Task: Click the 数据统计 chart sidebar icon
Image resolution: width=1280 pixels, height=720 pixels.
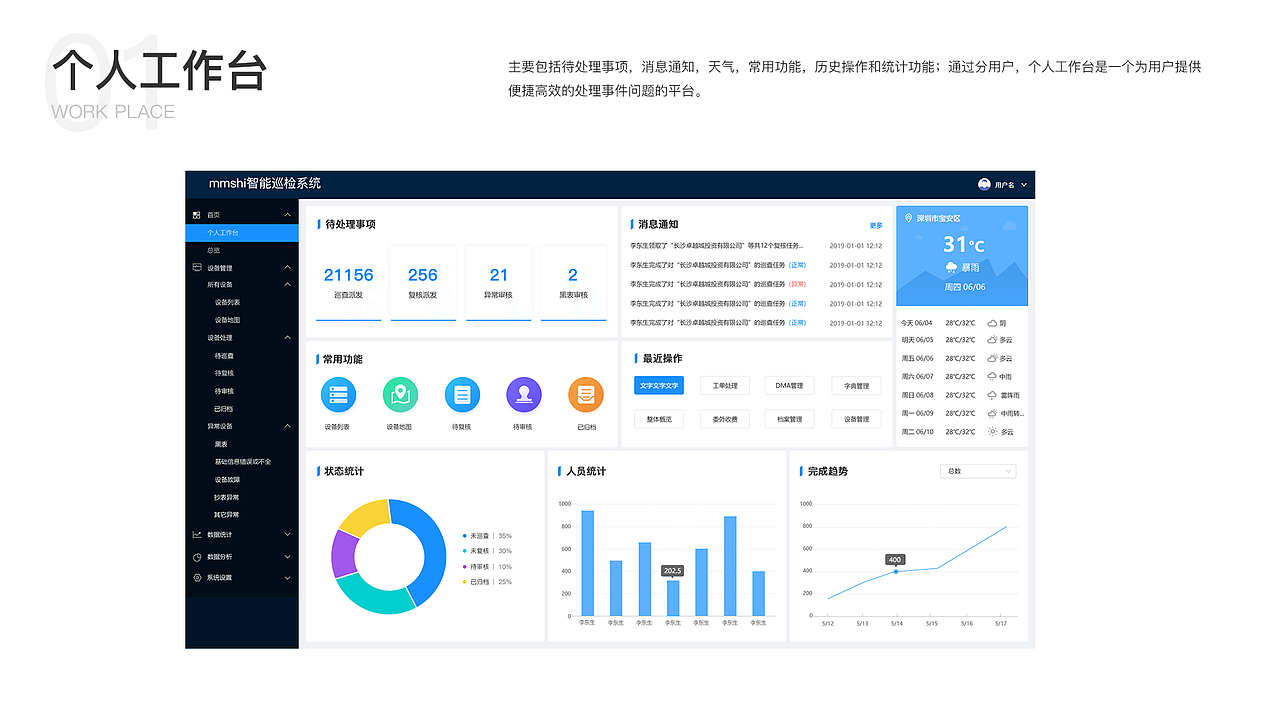Action: (197, 535)
